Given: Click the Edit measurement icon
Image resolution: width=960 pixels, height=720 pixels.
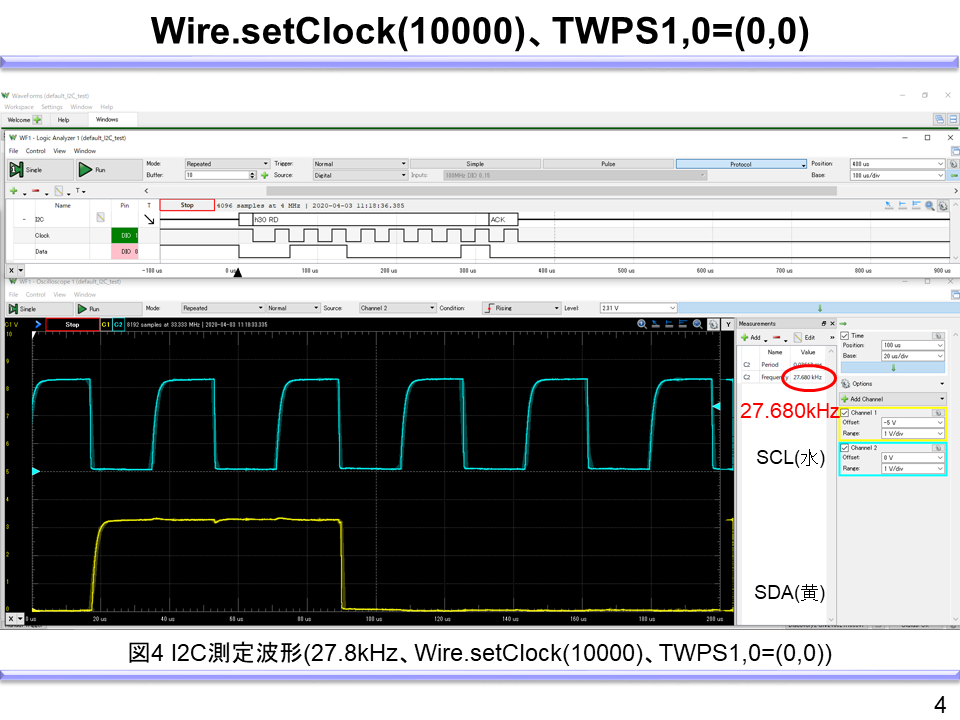Looking at the screenshot, I should coord(800,338).
